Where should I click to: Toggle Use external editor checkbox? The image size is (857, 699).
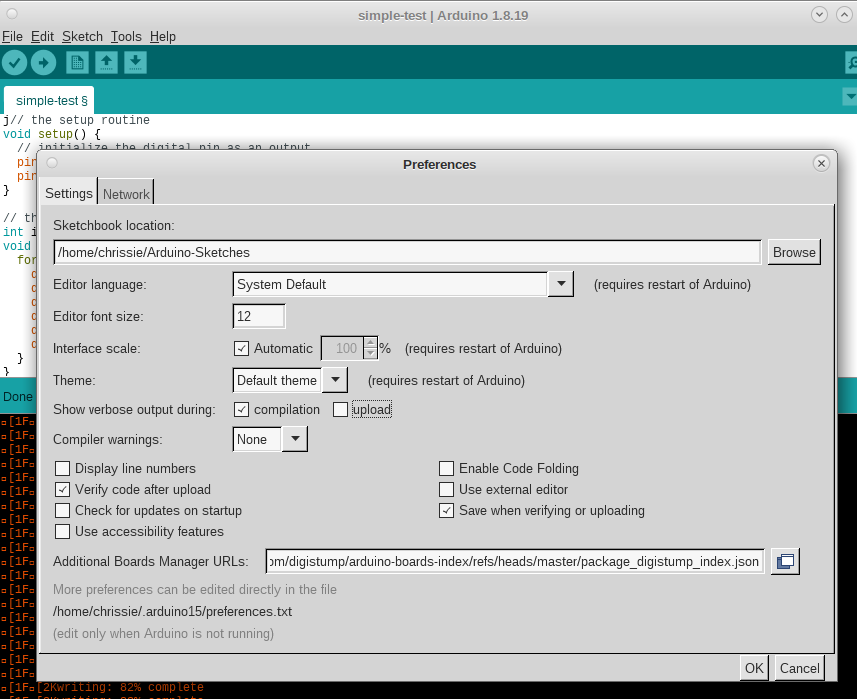(446, 489)
